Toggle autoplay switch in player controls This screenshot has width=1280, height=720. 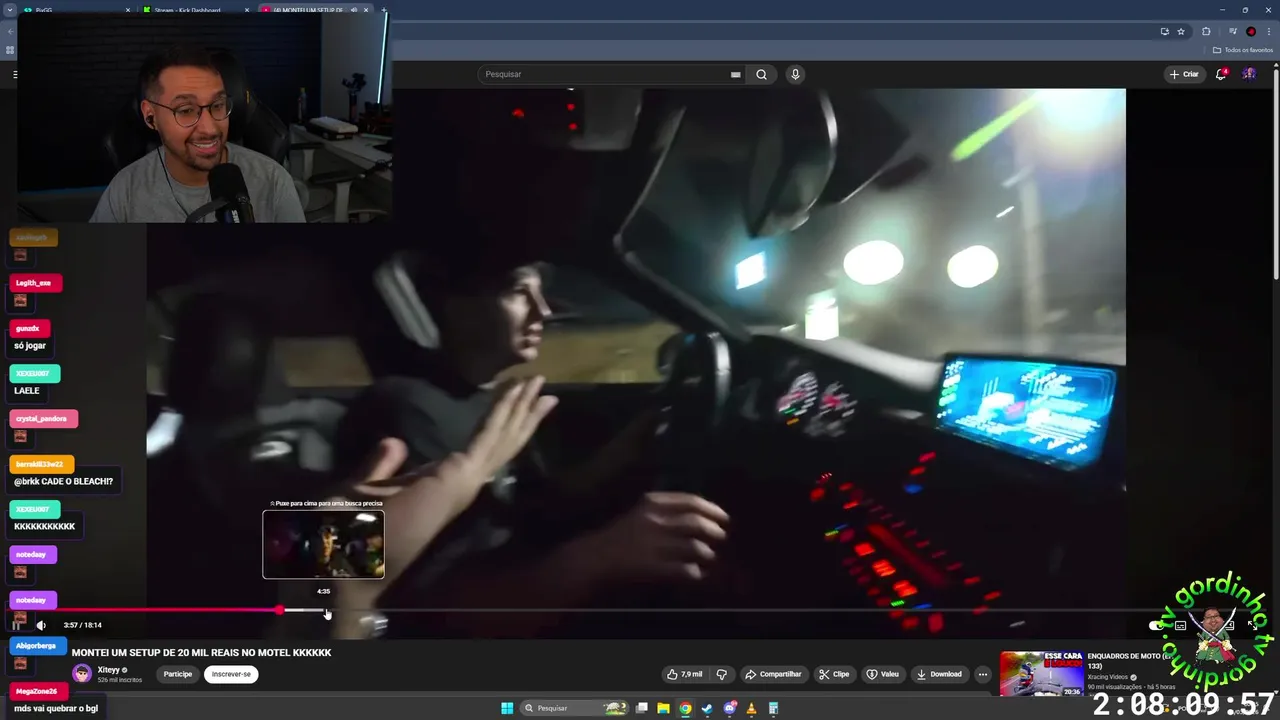[1158, 626]
